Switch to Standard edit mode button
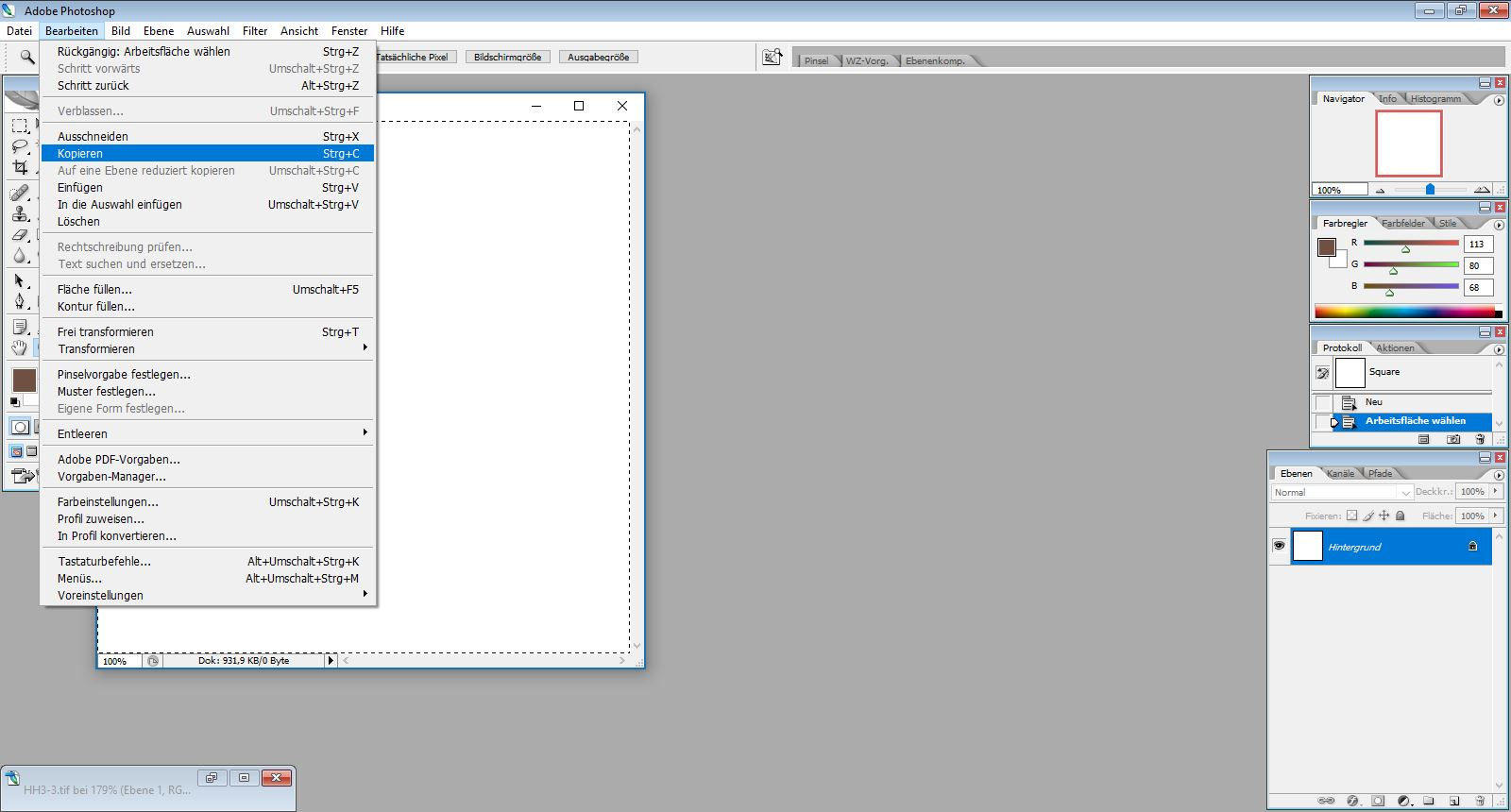1511x812 pixels. point(20,427)
